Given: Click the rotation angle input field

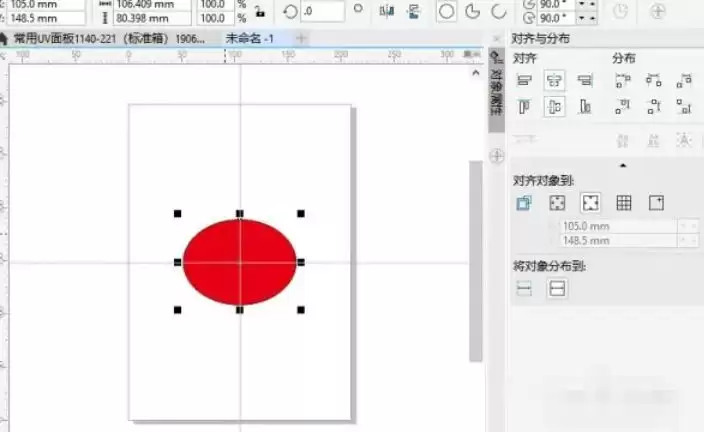Looking at the screenshot, I should [323, 11].
